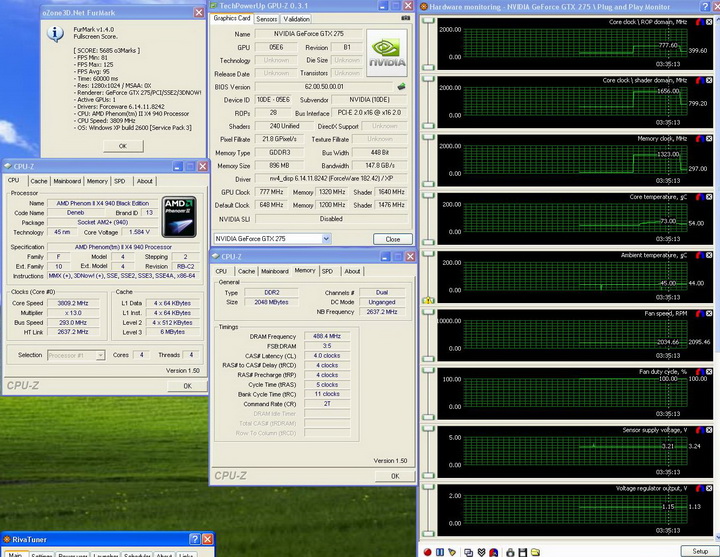Click the Shaders 240 Unified value in GPU-Z

pos(285,126)
